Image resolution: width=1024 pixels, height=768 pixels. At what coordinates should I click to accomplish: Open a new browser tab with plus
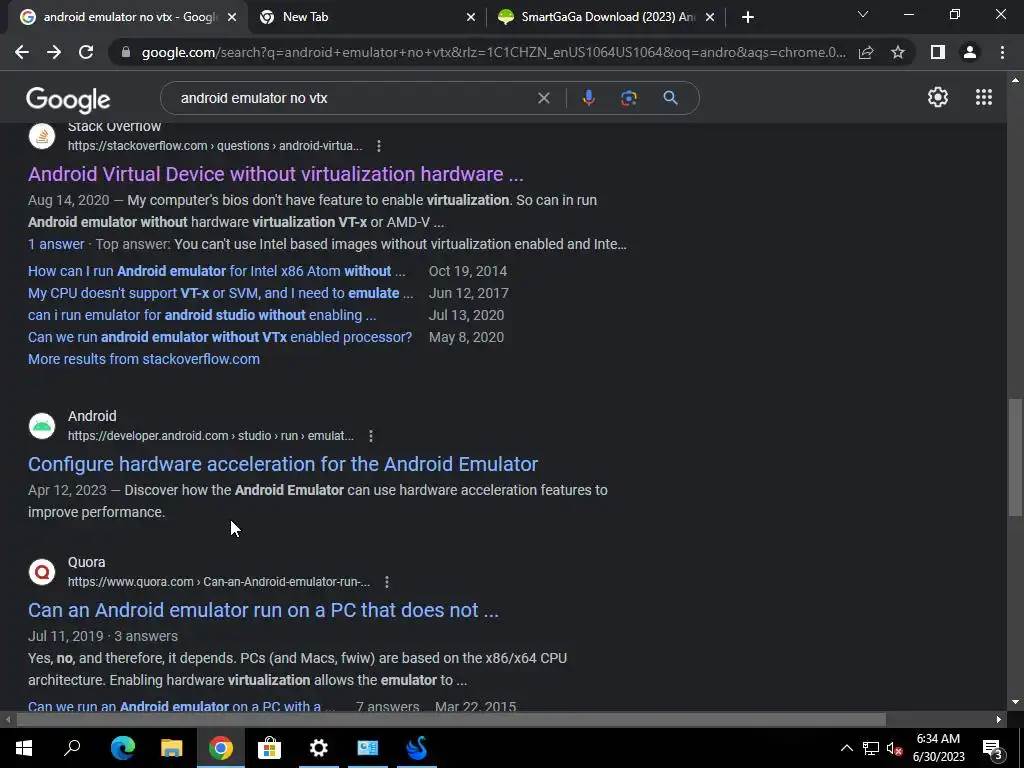(748, 17)
